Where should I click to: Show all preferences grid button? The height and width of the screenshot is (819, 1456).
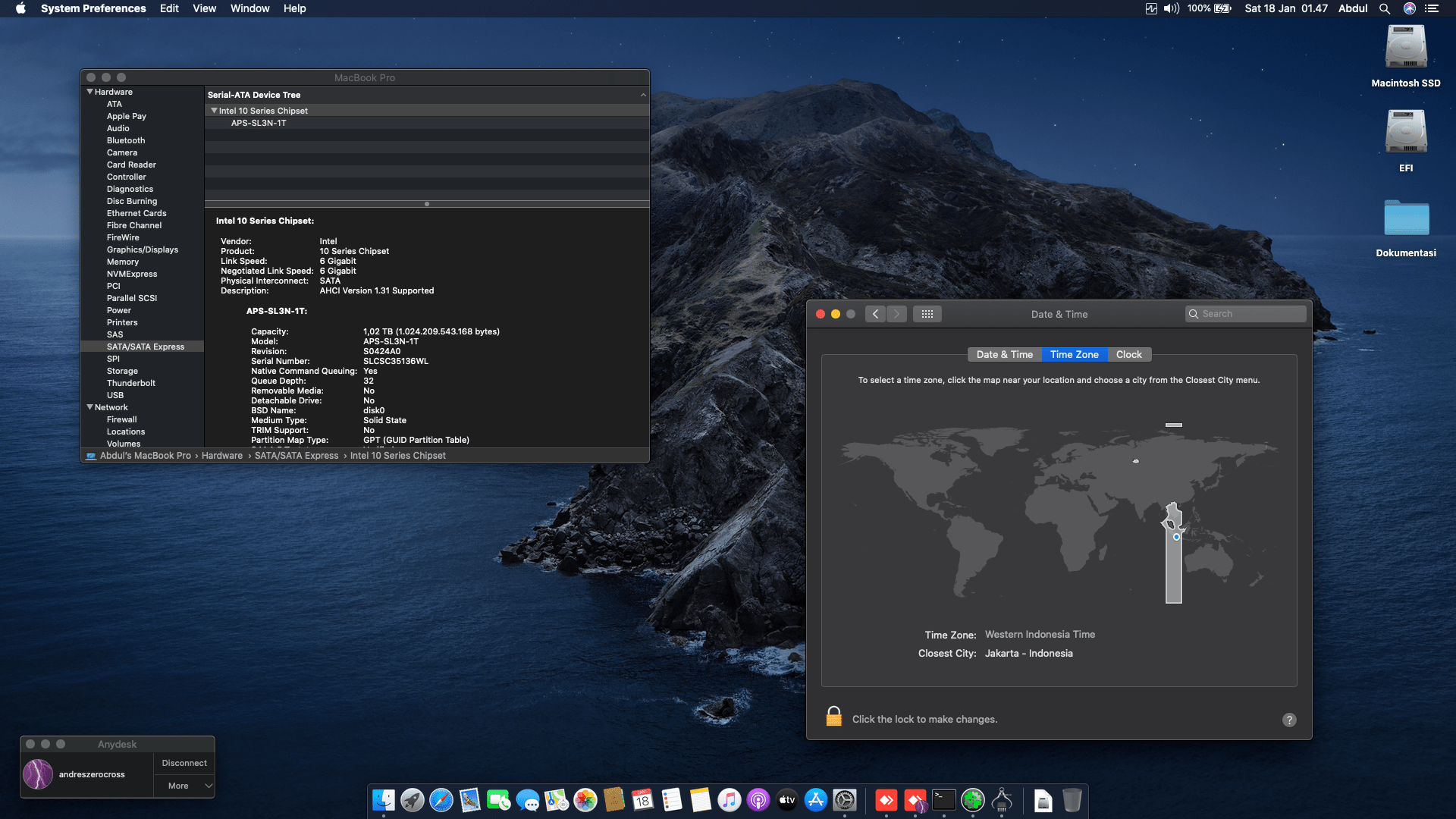pos(927,314)
